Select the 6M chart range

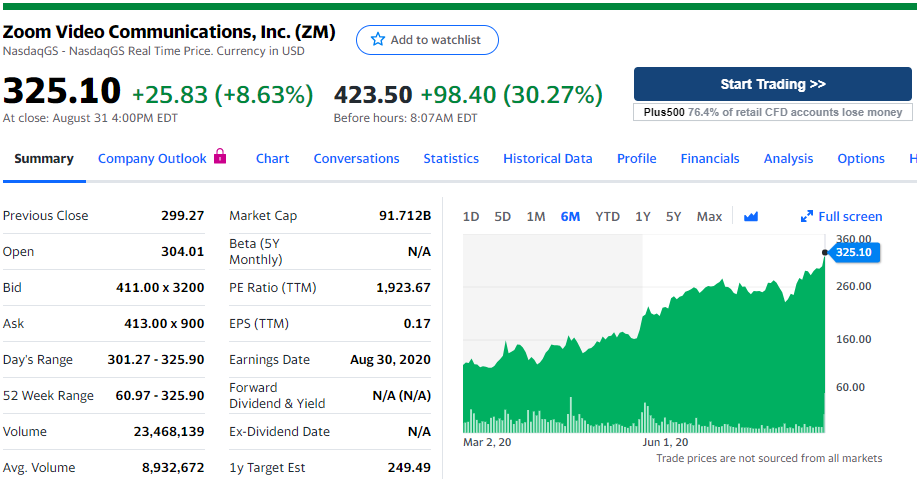point(570,216)
